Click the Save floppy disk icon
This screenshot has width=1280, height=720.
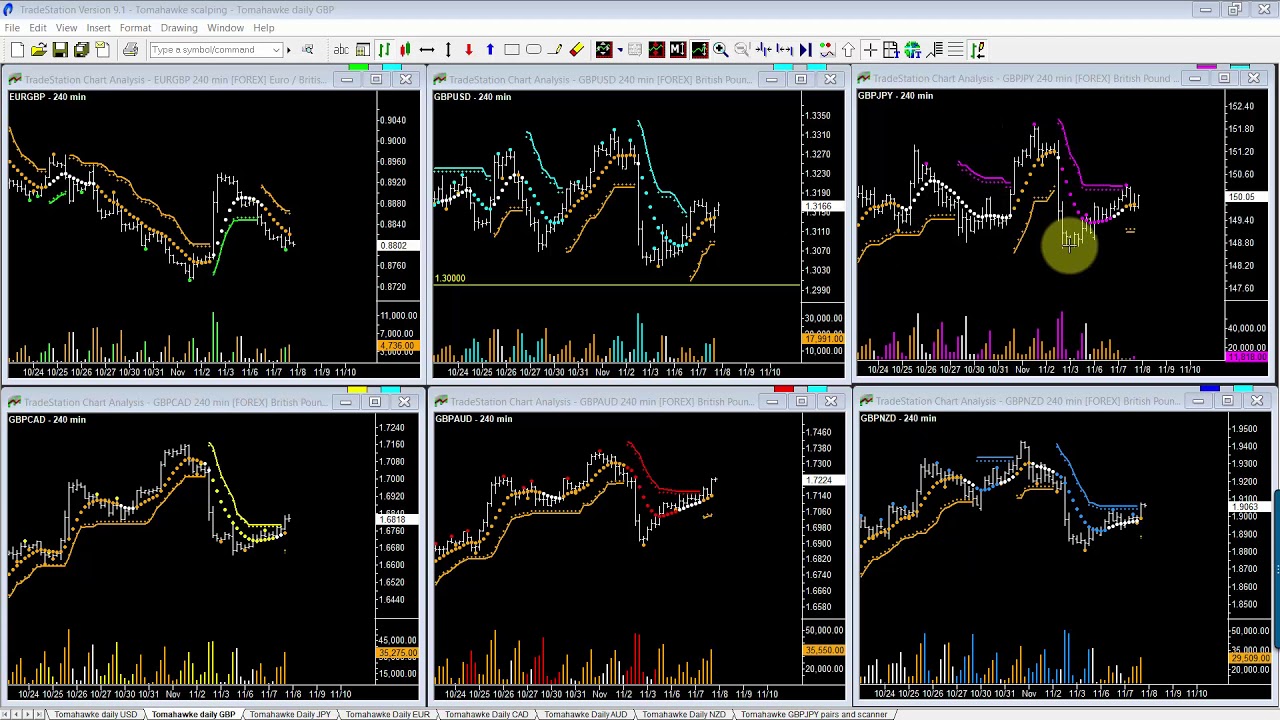[x=60, y=50]
